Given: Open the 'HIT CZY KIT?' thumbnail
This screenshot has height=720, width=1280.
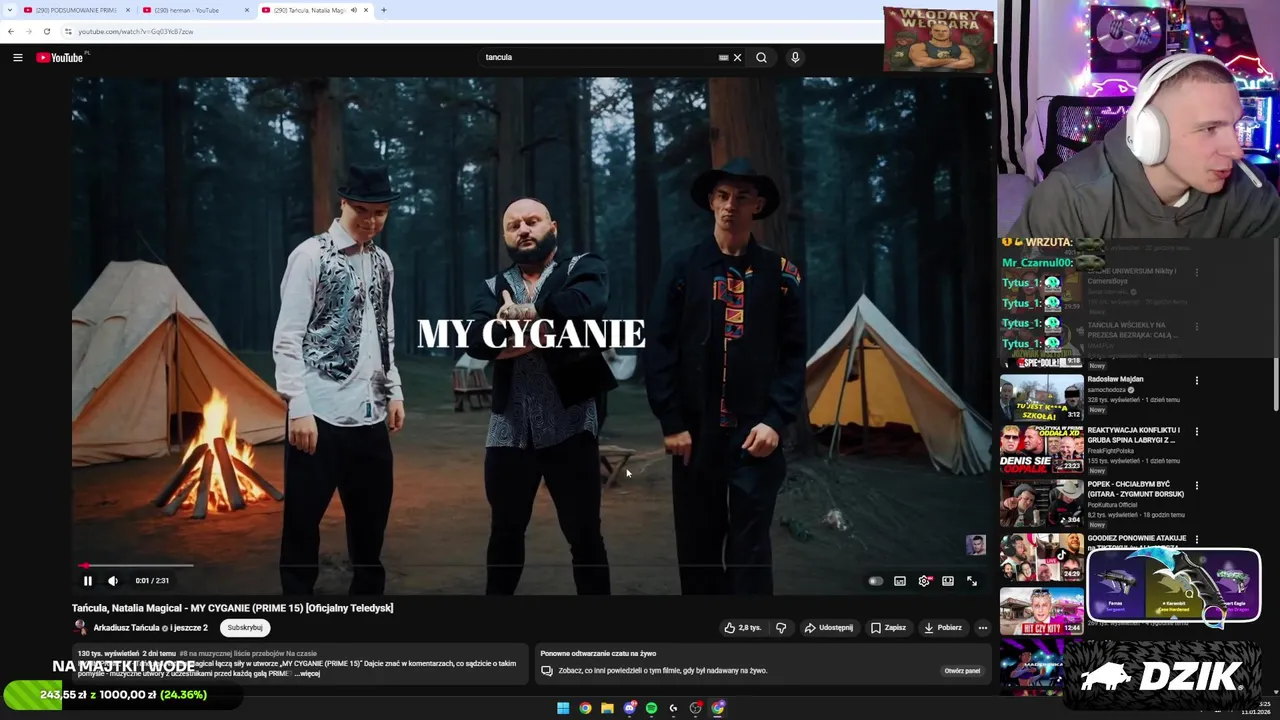Looking at the screenshot, I should (x=1041, y=611).
